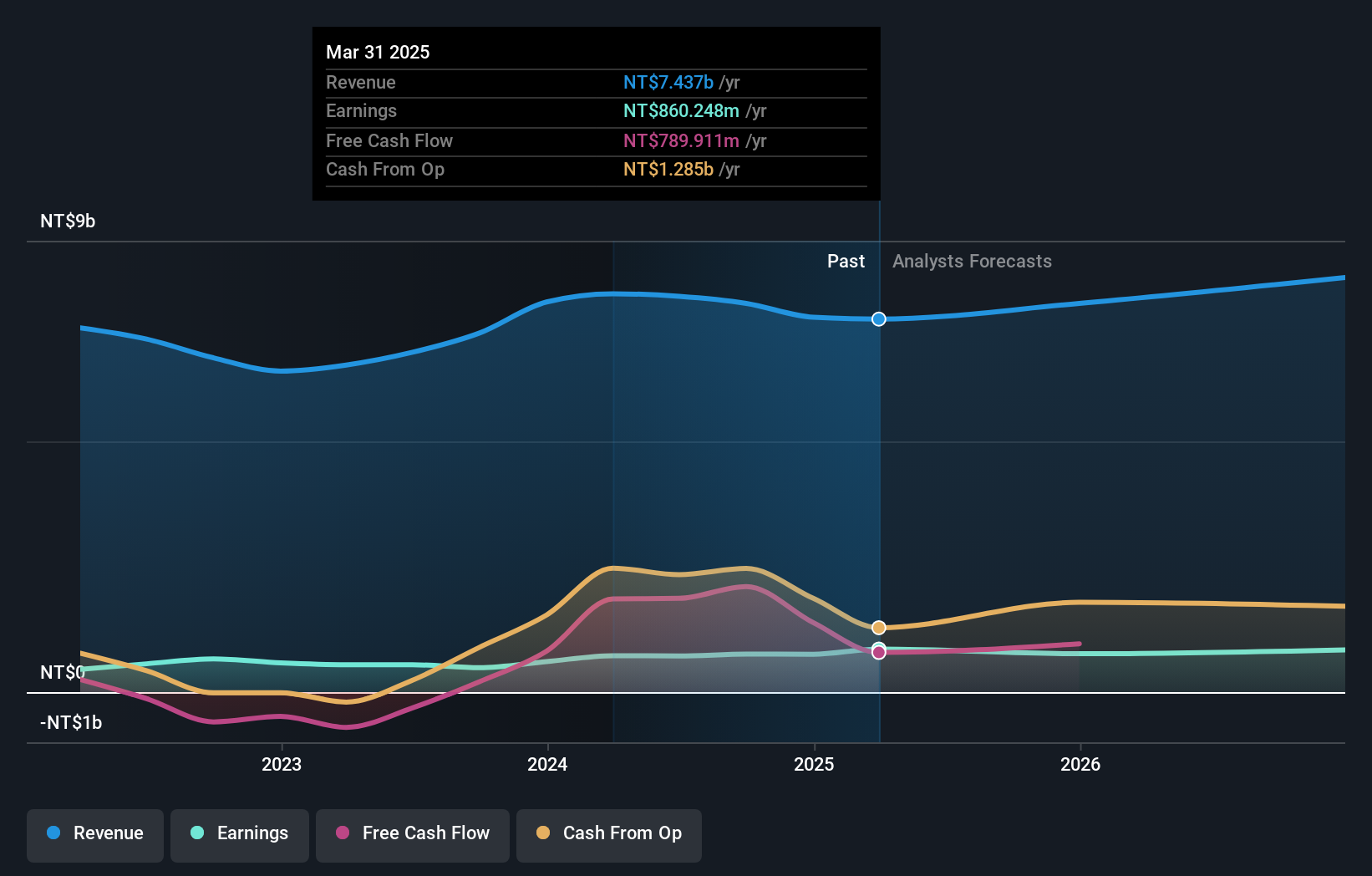
Task: Click the NT$7.437b revenue value
Action: 668,82
